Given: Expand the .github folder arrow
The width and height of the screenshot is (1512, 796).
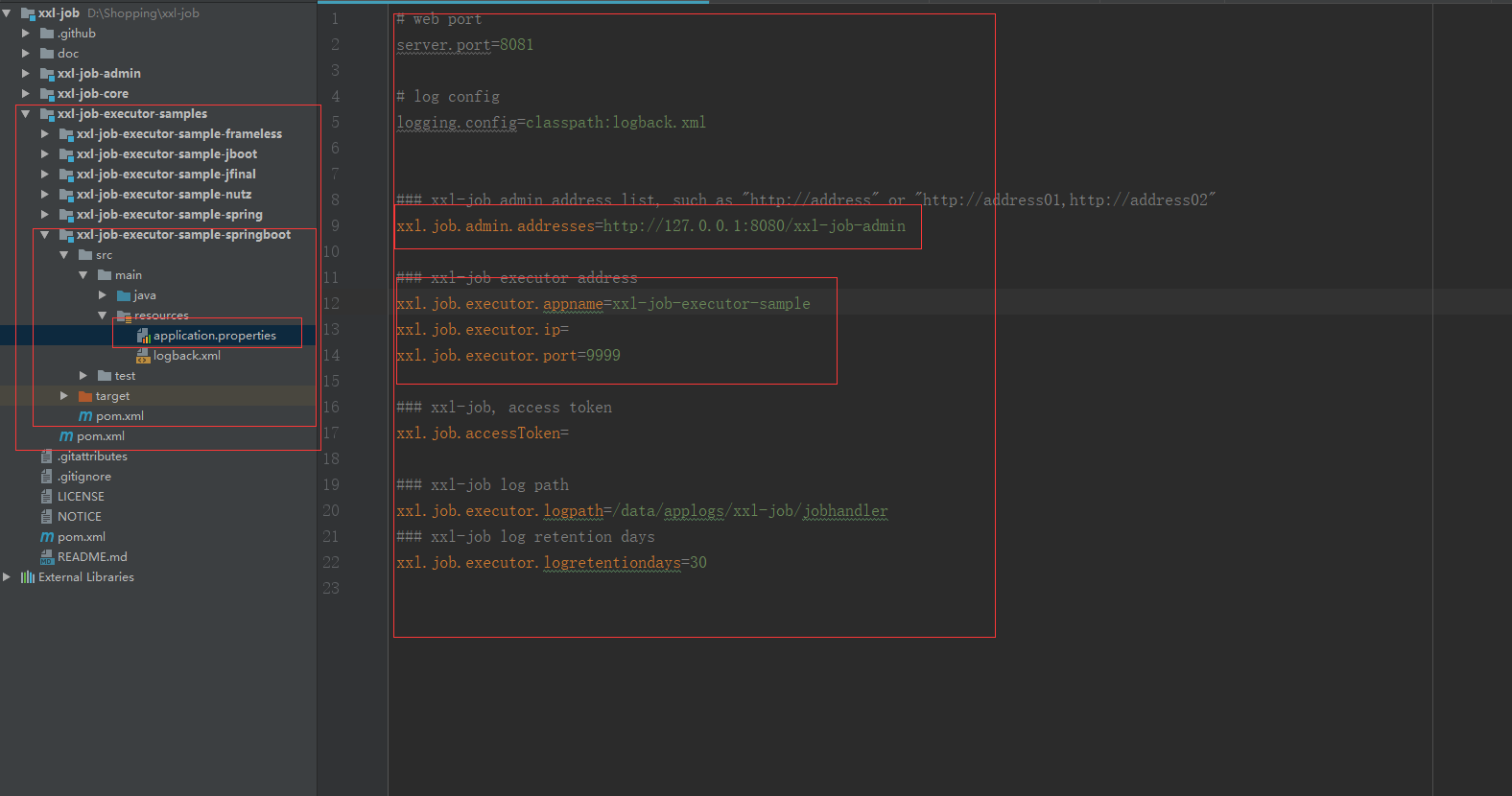Looking at the screenshot, I should [x=26, y=34].
